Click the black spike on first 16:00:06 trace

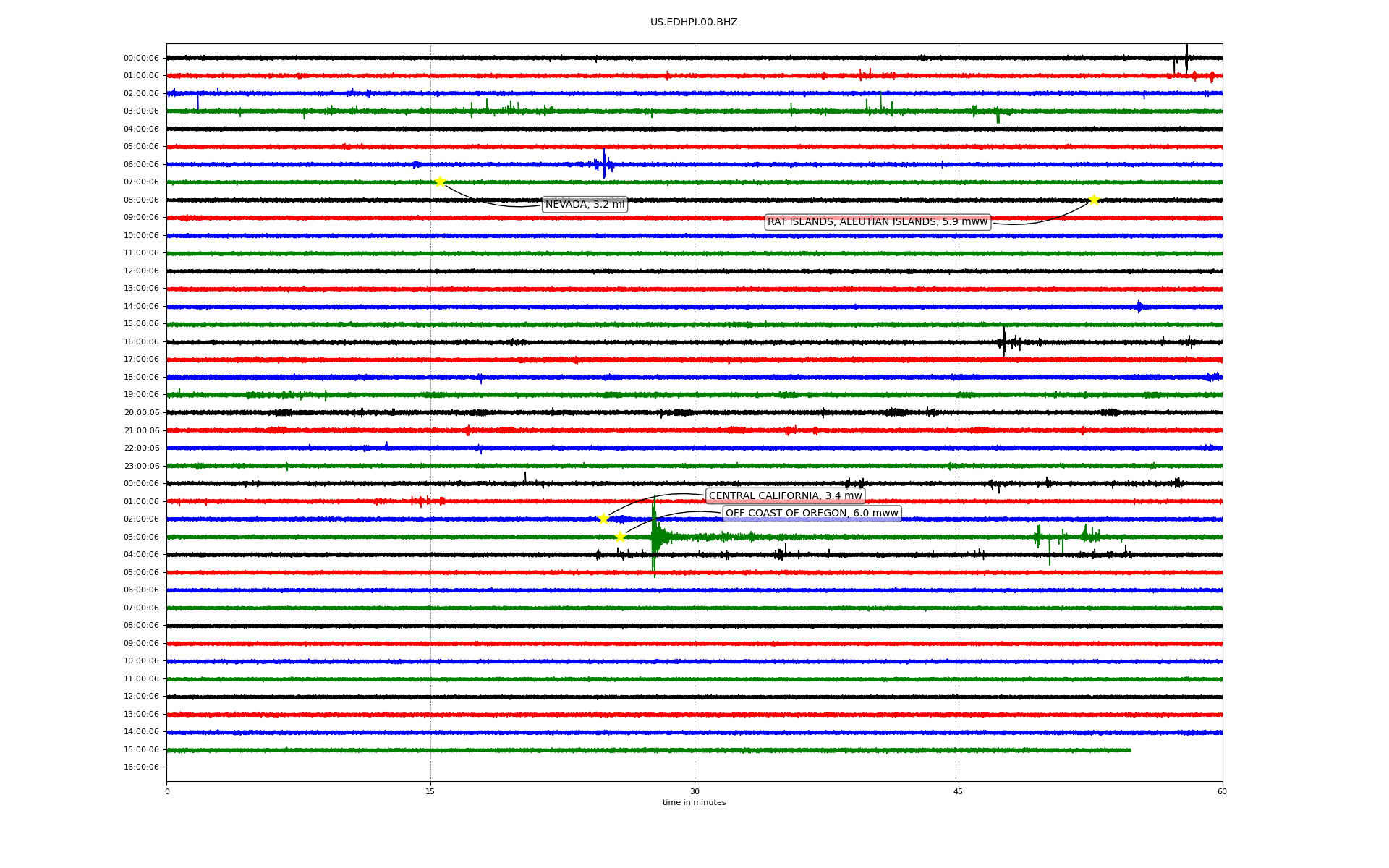(x=1004, y=341)
